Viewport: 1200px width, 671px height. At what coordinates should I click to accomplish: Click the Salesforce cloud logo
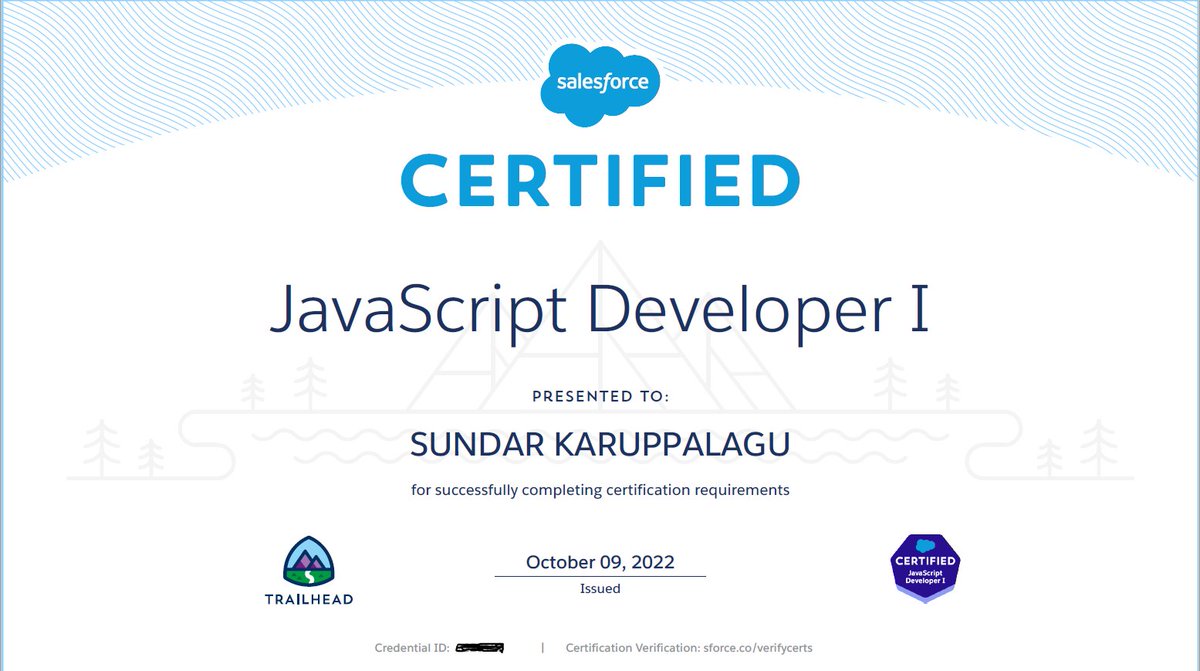[x=601, y=85]
